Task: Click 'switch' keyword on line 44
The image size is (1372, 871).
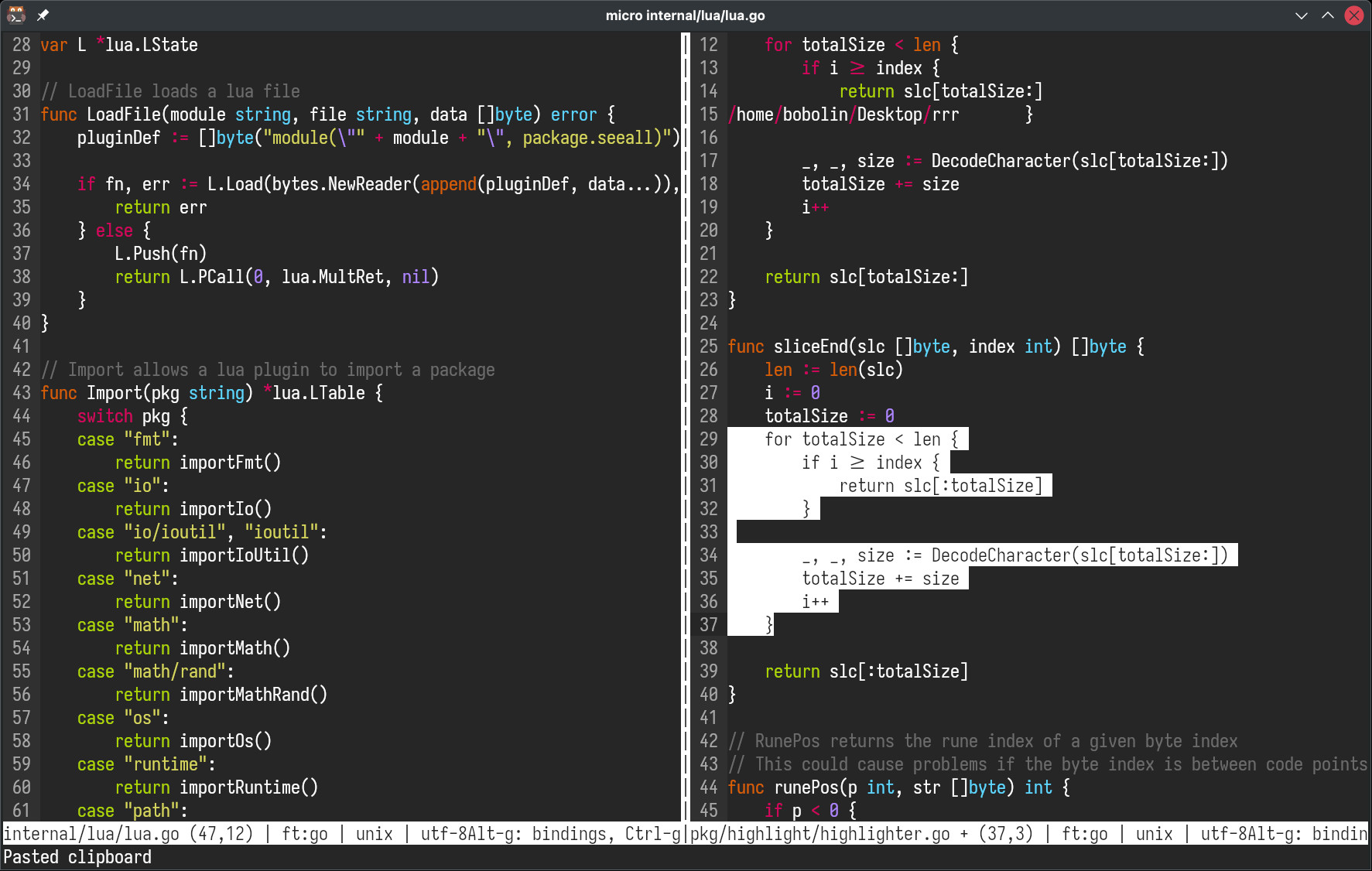Action: tap(105, 416)
